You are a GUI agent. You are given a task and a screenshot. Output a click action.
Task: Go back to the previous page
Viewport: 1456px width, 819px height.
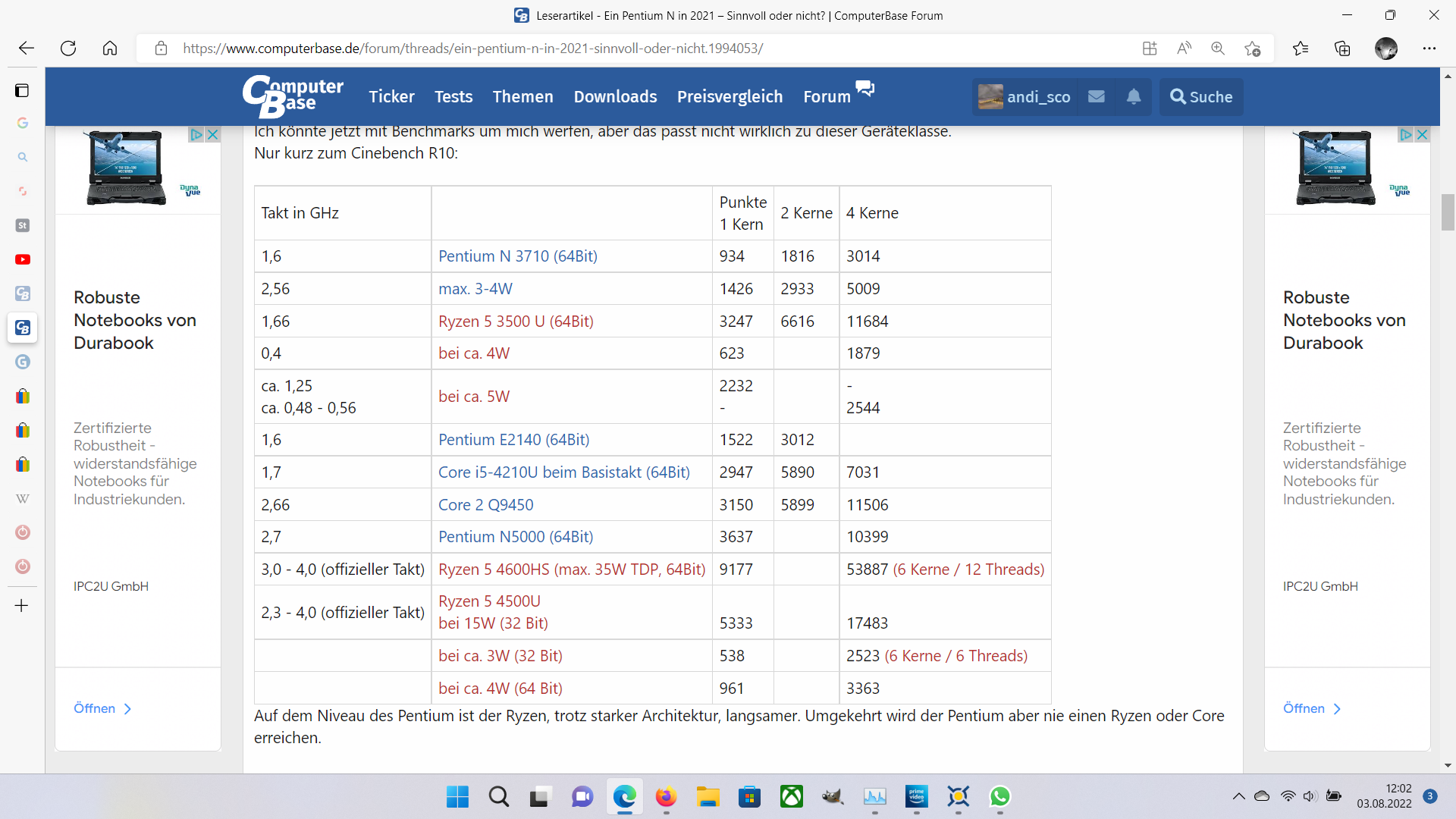(27, 49)
